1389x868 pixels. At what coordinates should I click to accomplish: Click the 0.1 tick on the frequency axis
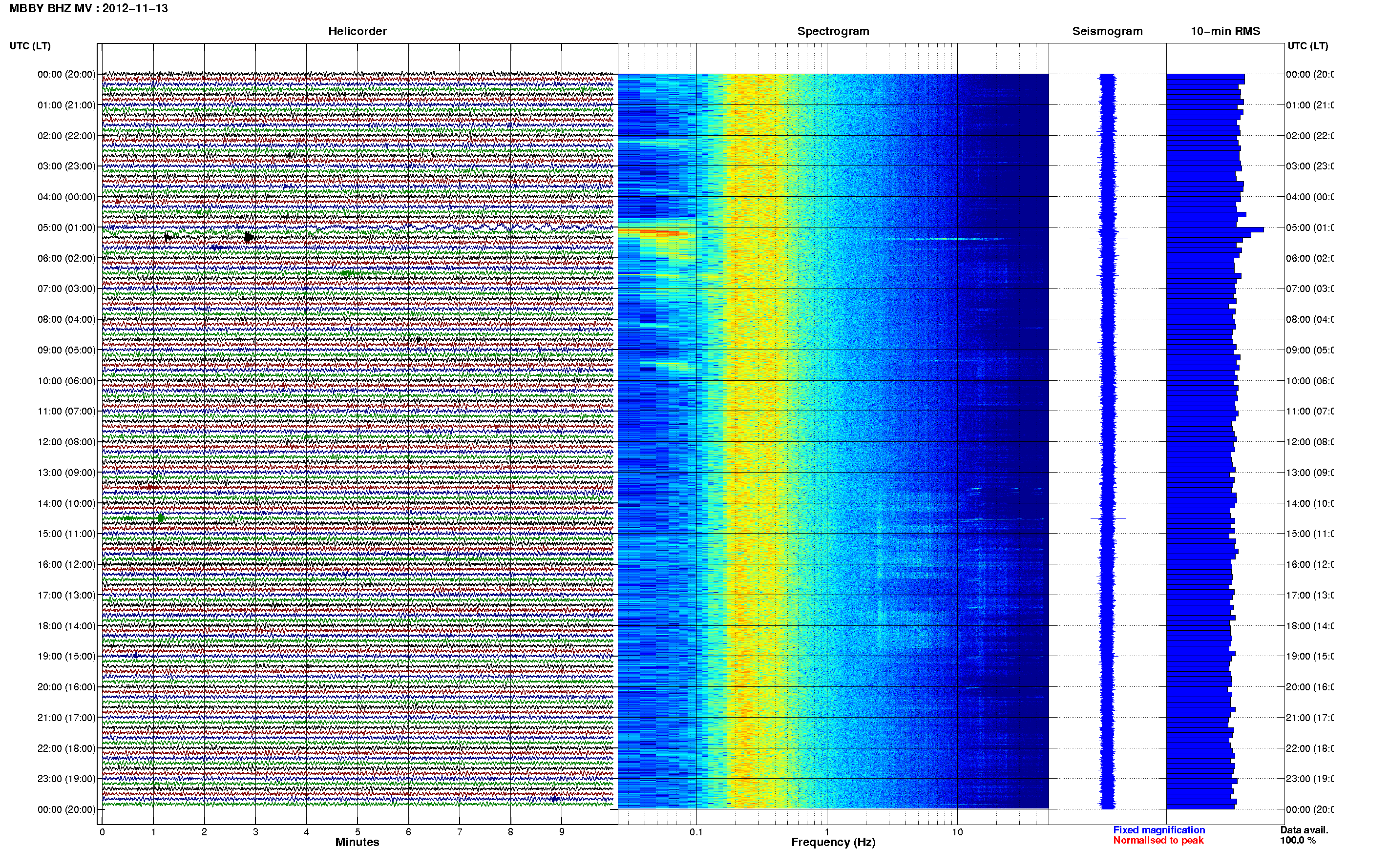coord(696,832)
